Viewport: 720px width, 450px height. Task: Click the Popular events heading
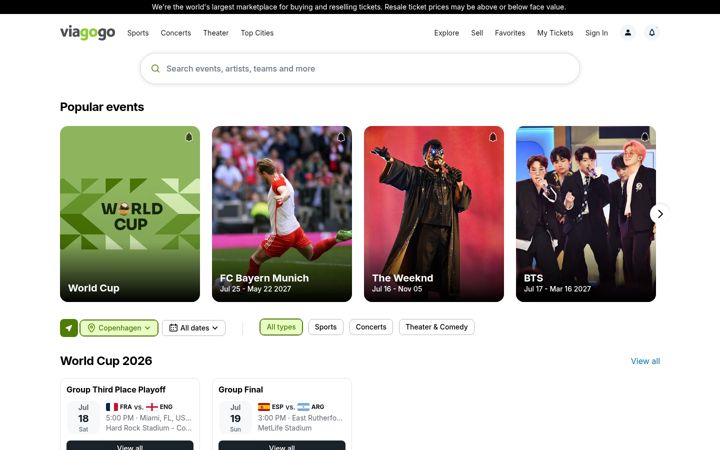pos(102,107)
